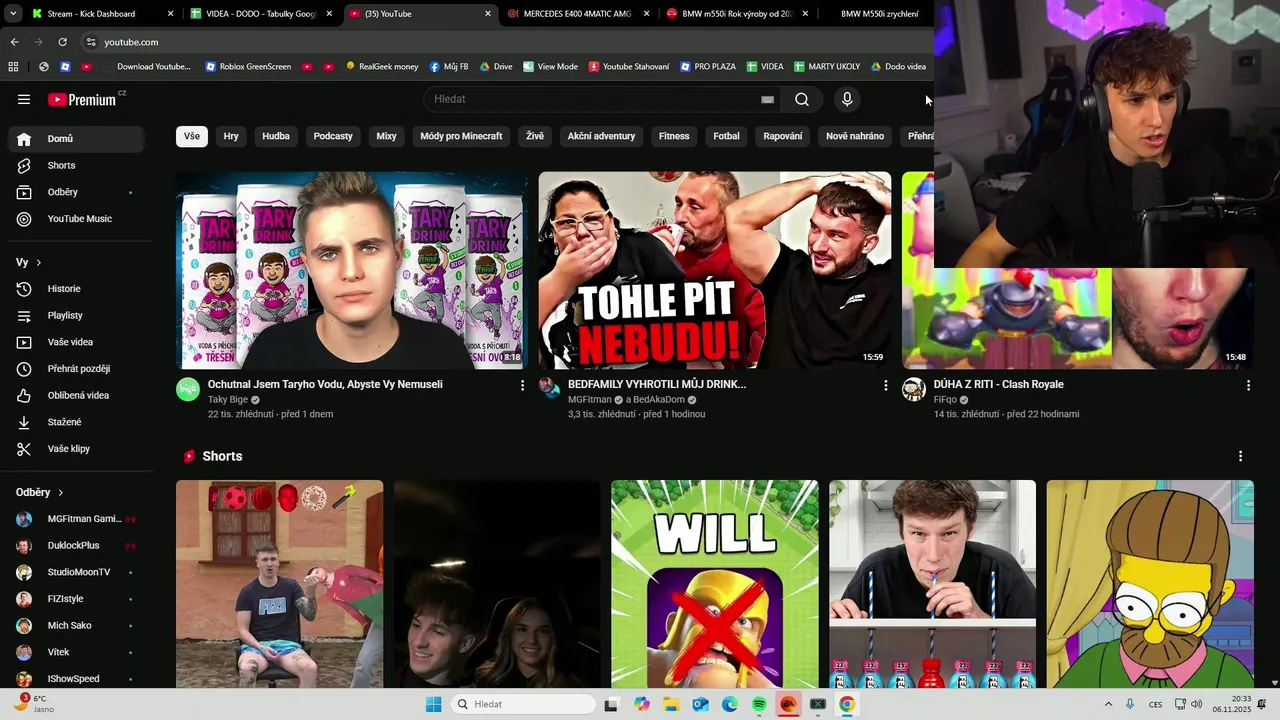Open the Taky Bige channel avatar
This screenshot has width=1280, height=720.
point(188,390)
